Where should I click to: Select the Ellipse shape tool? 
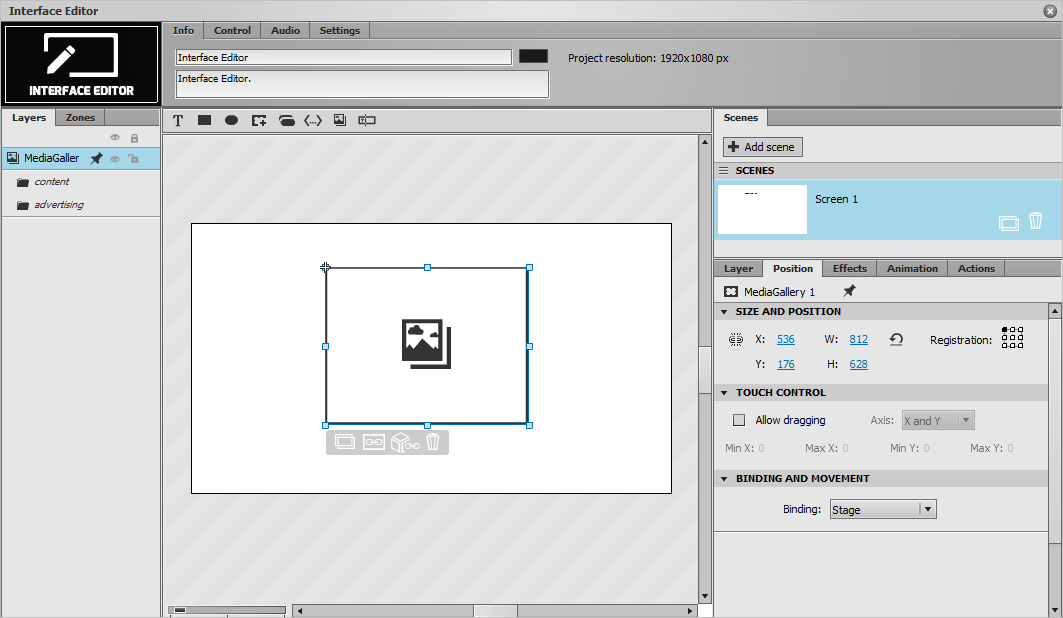(231, 120)
